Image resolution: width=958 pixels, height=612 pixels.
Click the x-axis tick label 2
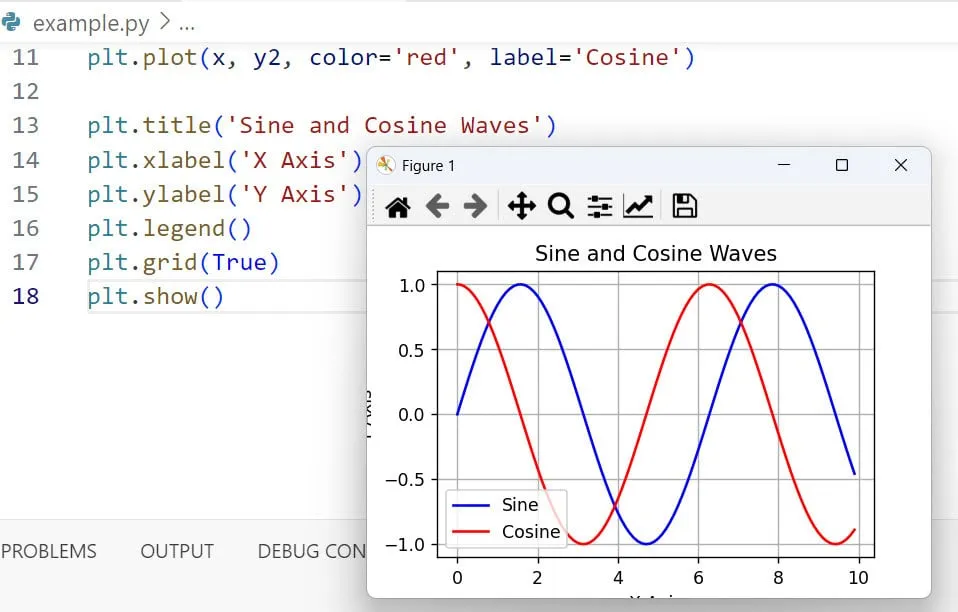click(x=538, y=578)
